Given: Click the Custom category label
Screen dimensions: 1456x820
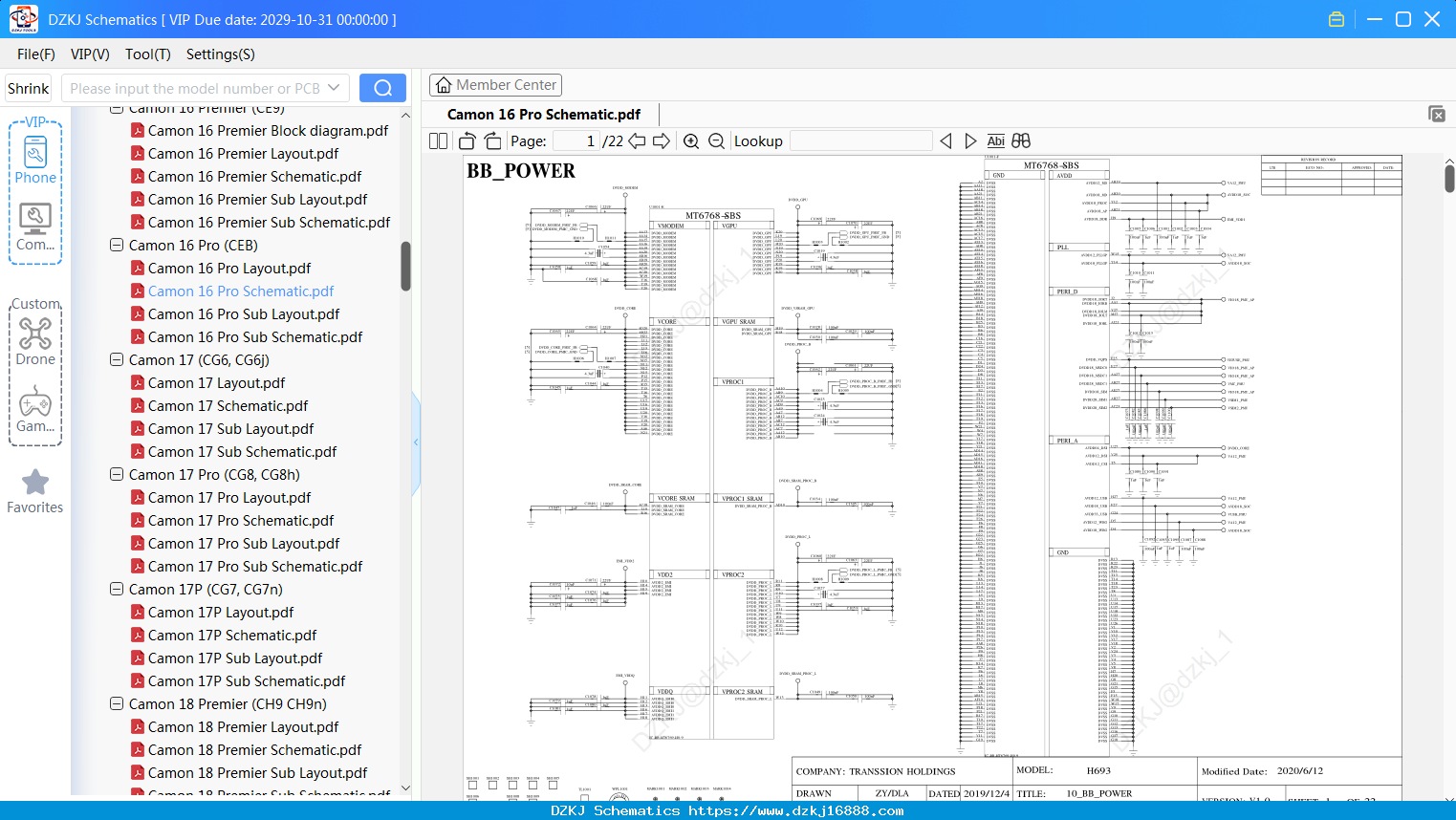Looking at the screenshot, I should tap(35, 304).
